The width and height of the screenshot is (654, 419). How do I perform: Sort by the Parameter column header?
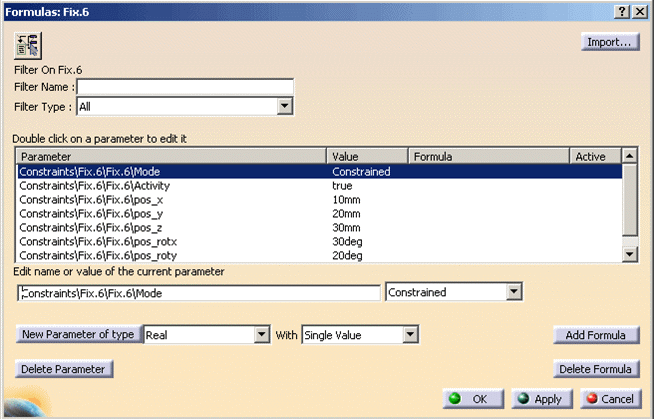tap(172, 157)
